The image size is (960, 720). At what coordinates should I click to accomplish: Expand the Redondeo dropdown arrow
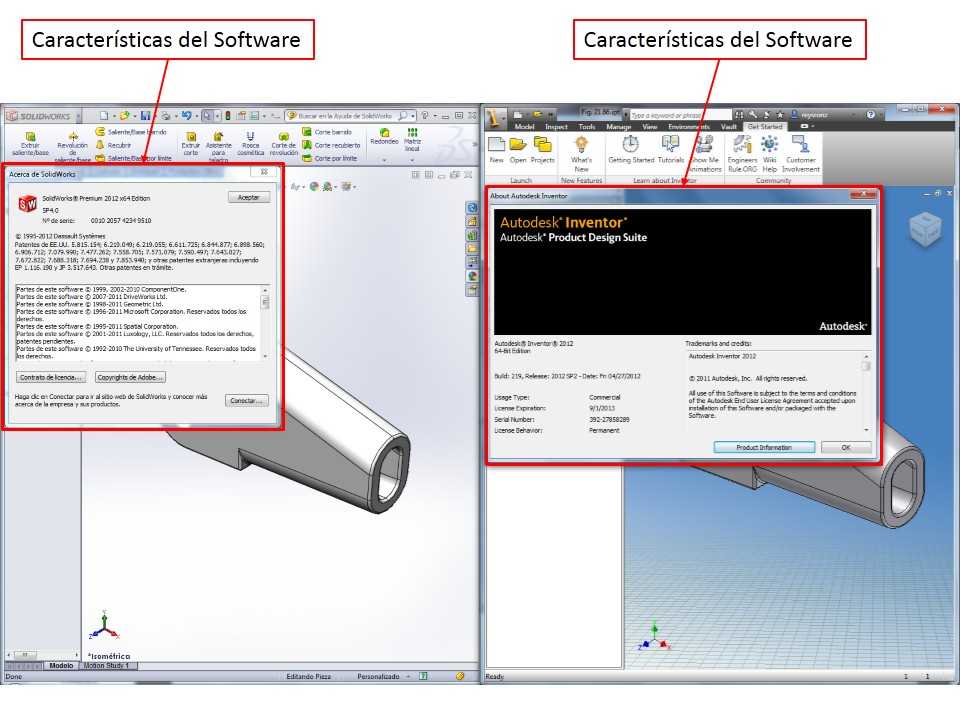point(384,160)
